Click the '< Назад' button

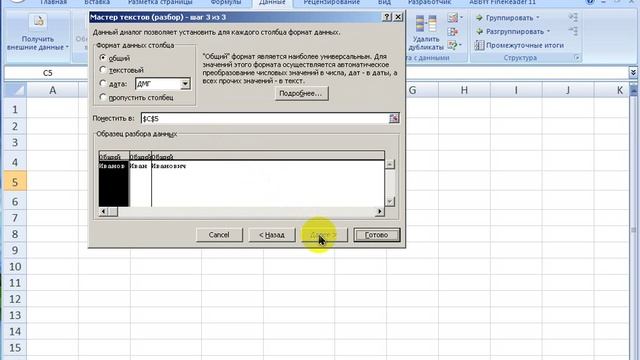click(x=272, y=235)
